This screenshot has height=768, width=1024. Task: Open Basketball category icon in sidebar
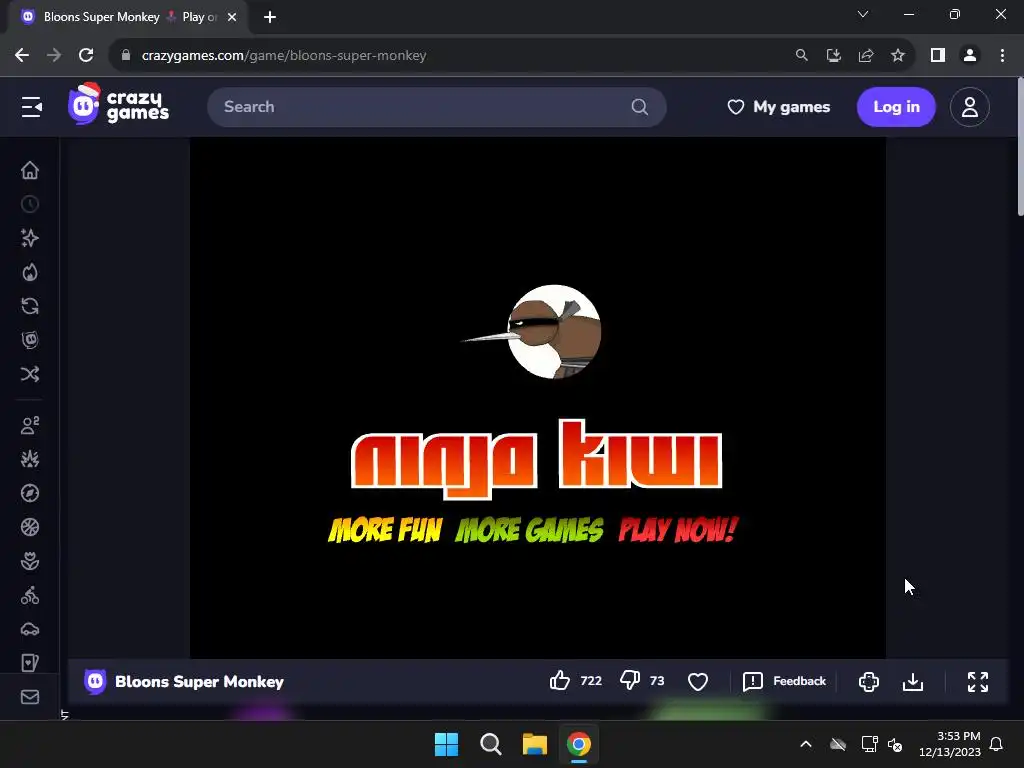click(30, 527)
